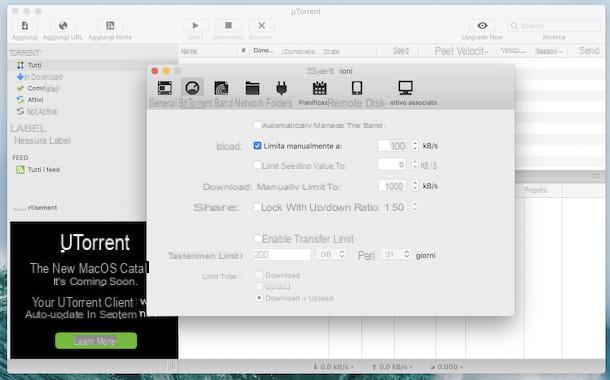Click the upload limit field showing 100

[x=392, y=146]
